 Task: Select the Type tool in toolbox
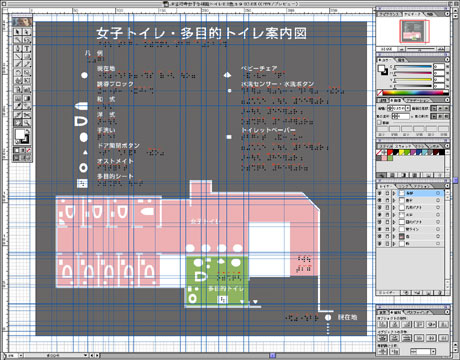click(27, 48)
